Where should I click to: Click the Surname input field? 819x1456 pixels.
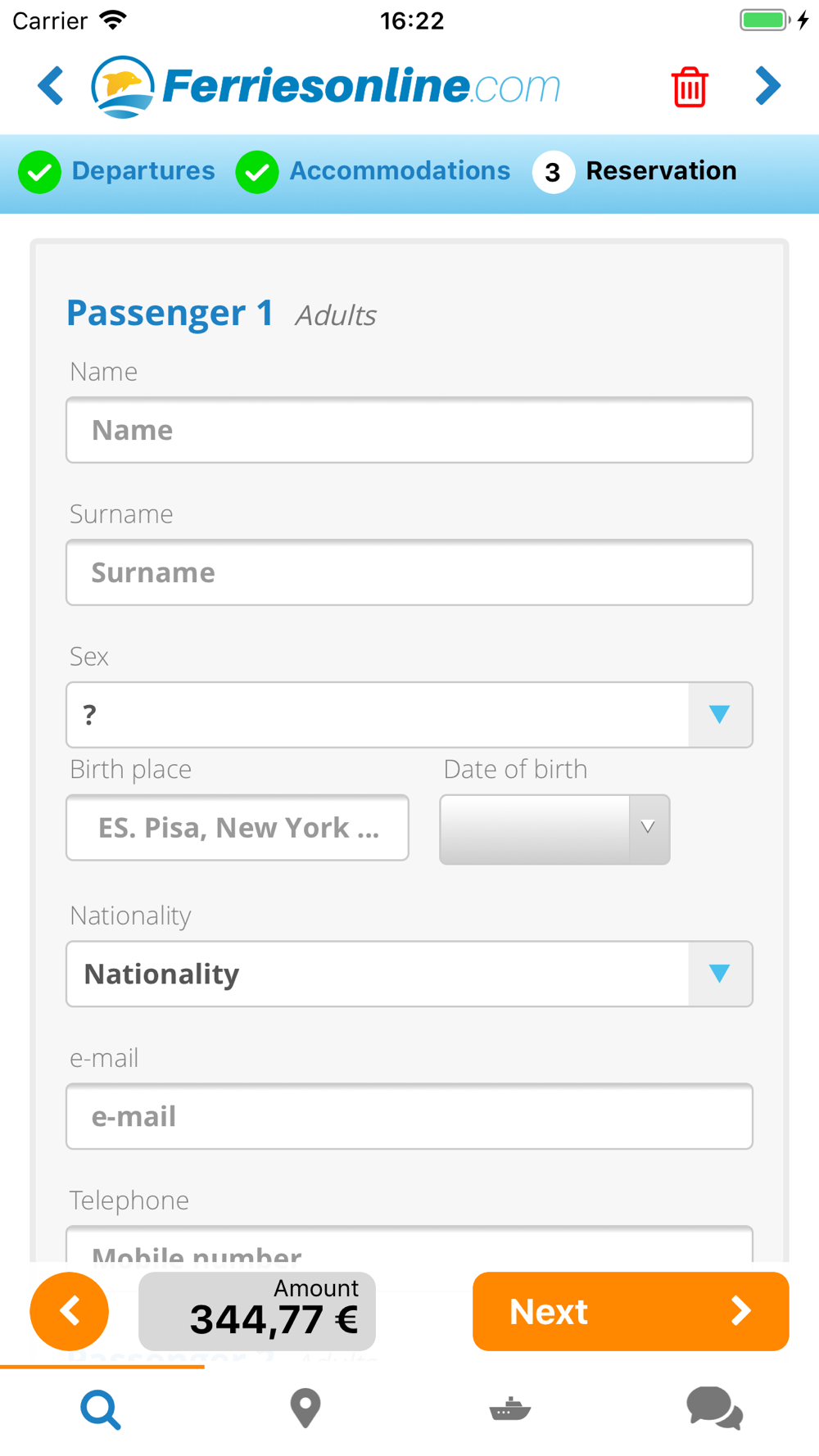[x=409, y=572]
